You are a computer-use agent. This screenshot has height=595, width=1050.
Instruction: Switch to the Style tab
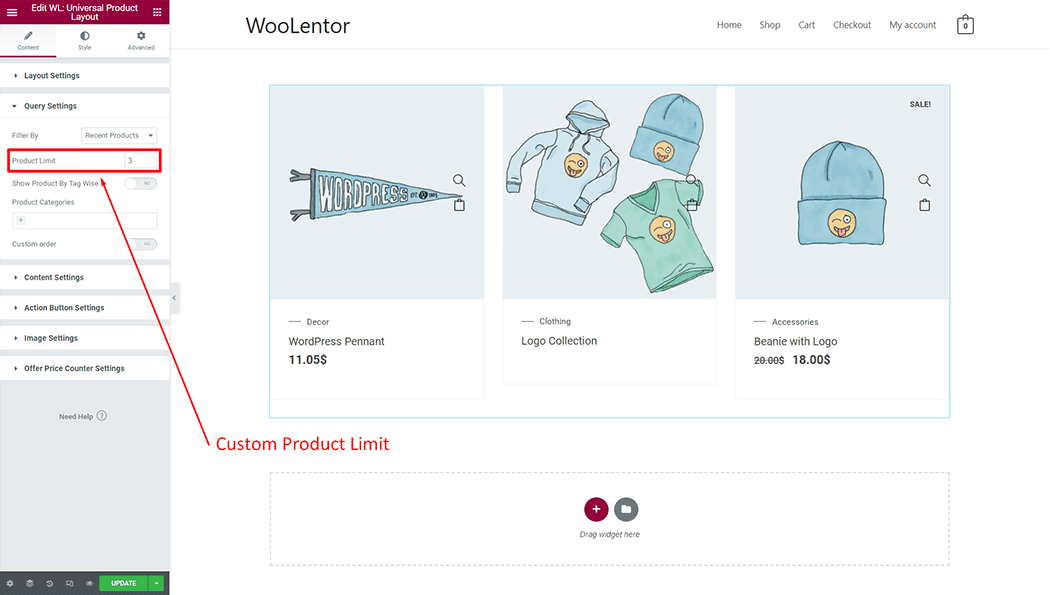click(x=84, y=40)
